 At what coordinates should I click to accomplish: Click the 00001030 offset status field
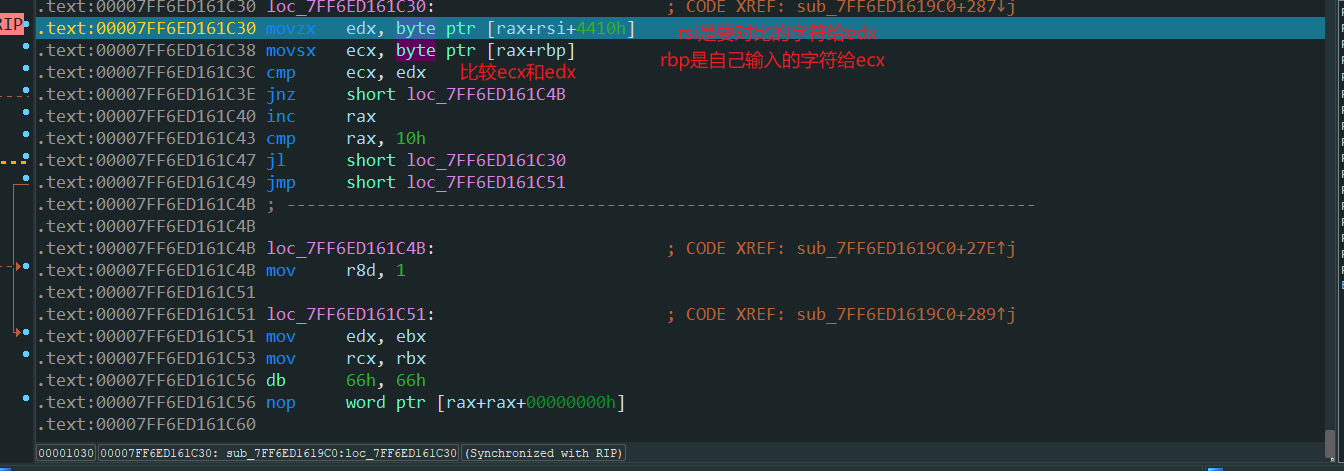[x=66, y=453]
